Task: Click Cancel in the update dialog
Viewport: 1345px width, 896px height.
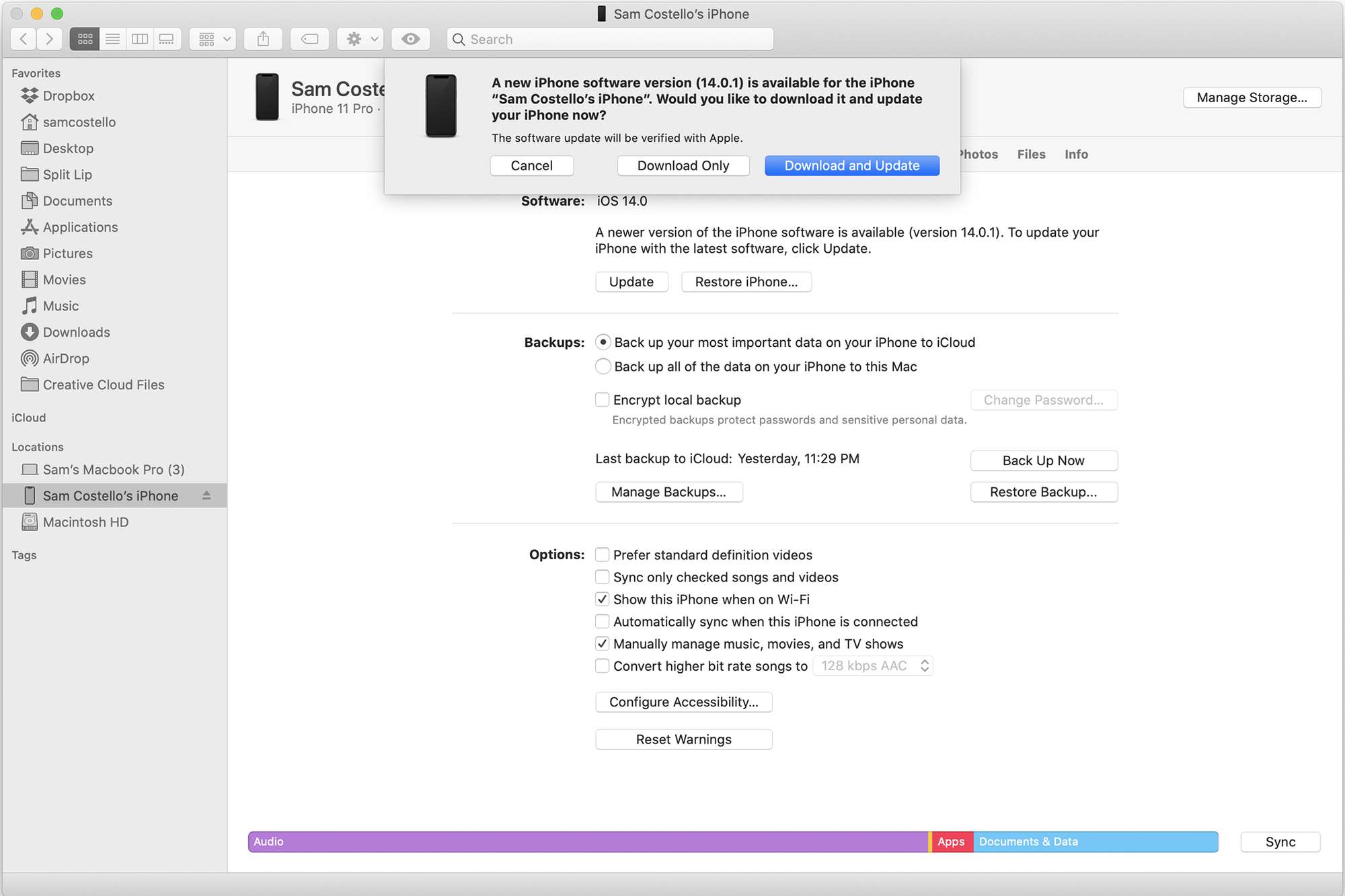Action: pos(531,165)
